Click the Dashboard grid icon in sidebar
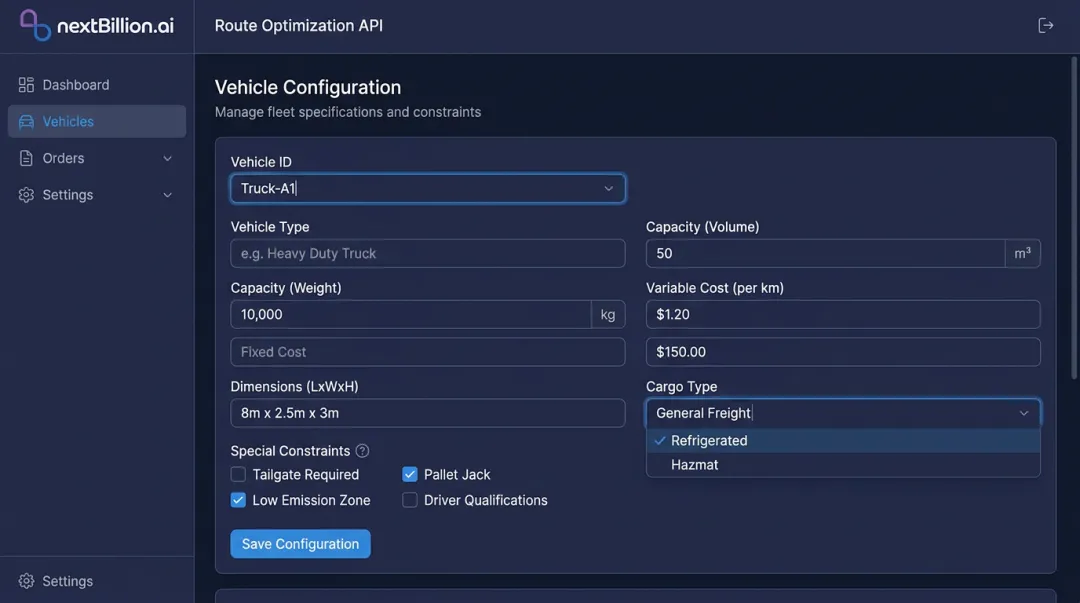This screenshot has width=1080, height=603. (26, 85)
